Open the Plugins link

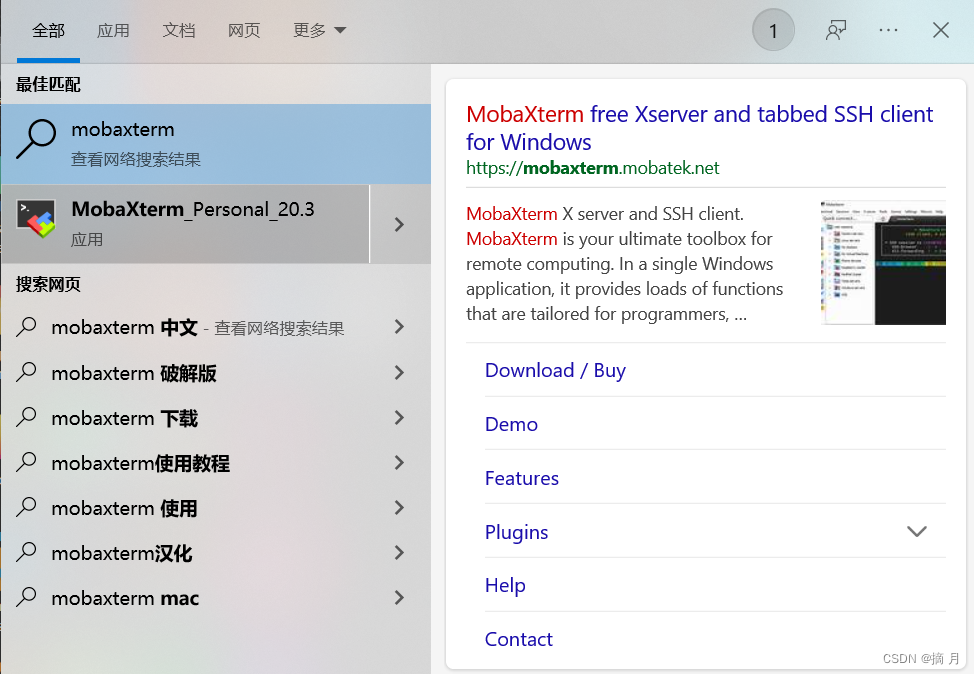click(516, 532)
